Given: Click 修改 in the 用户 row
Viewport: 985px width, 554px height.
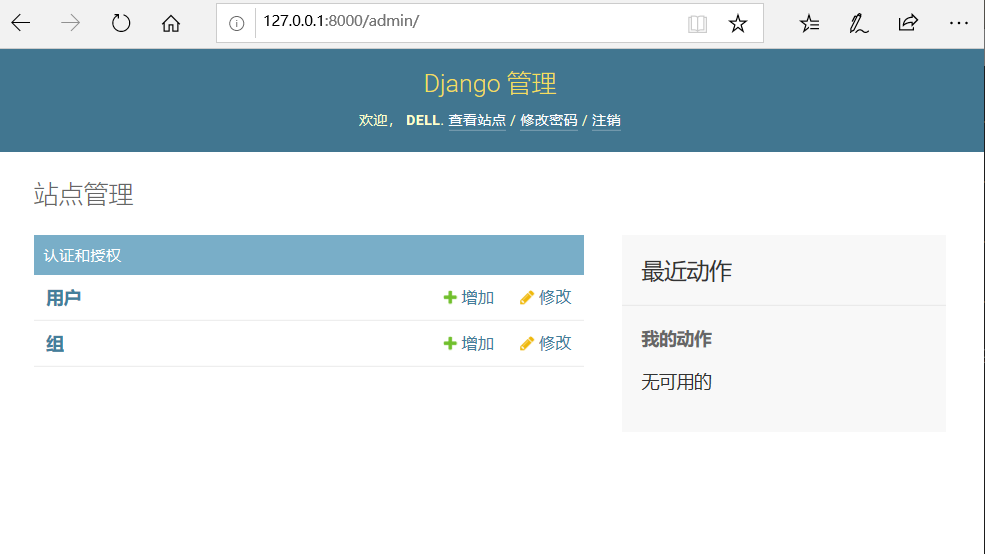Looking at the screenshot, I should 546,298.
